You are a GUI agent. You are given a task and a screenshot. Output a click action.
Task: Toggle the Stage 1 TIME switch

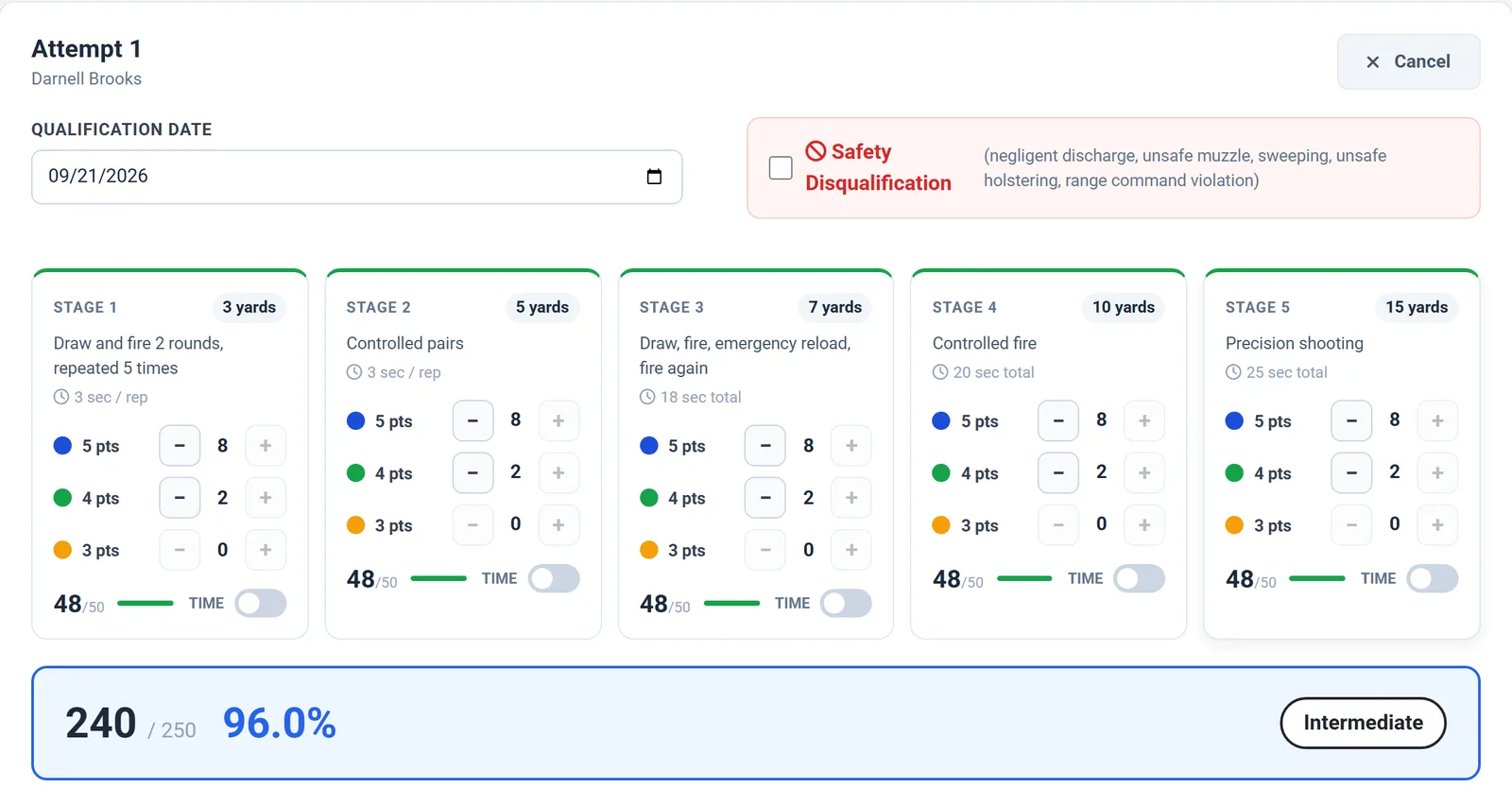pos(261,604)
